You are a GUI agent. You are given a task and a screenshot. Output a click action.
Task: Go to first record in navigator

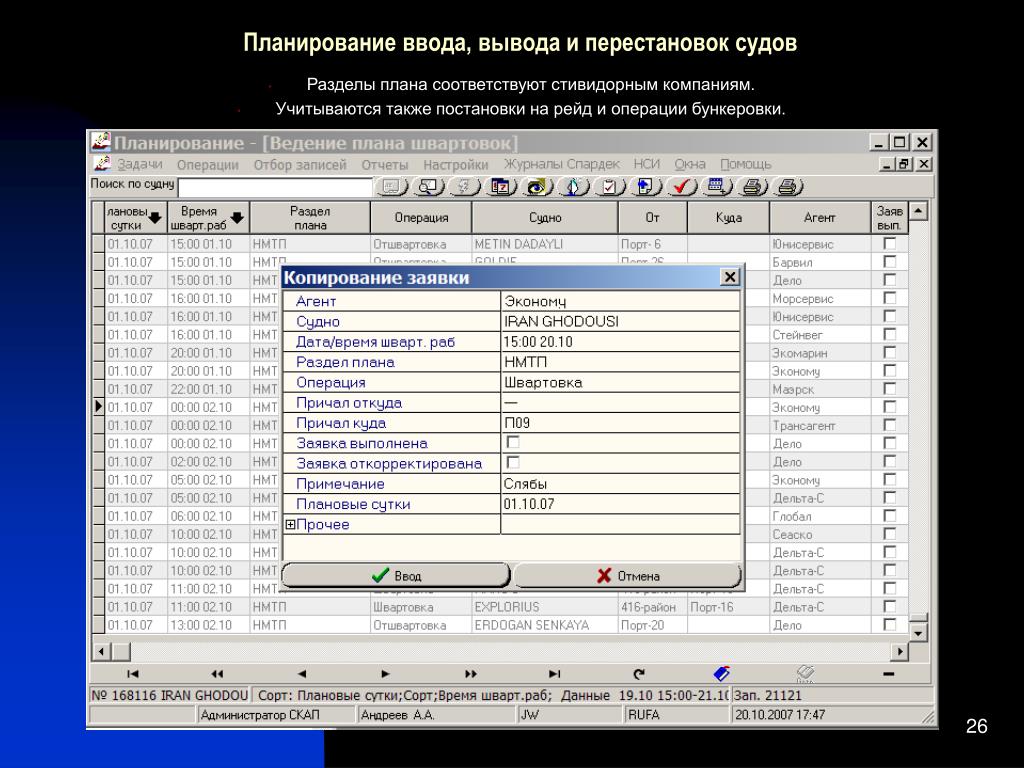click(x=133, y=673)
